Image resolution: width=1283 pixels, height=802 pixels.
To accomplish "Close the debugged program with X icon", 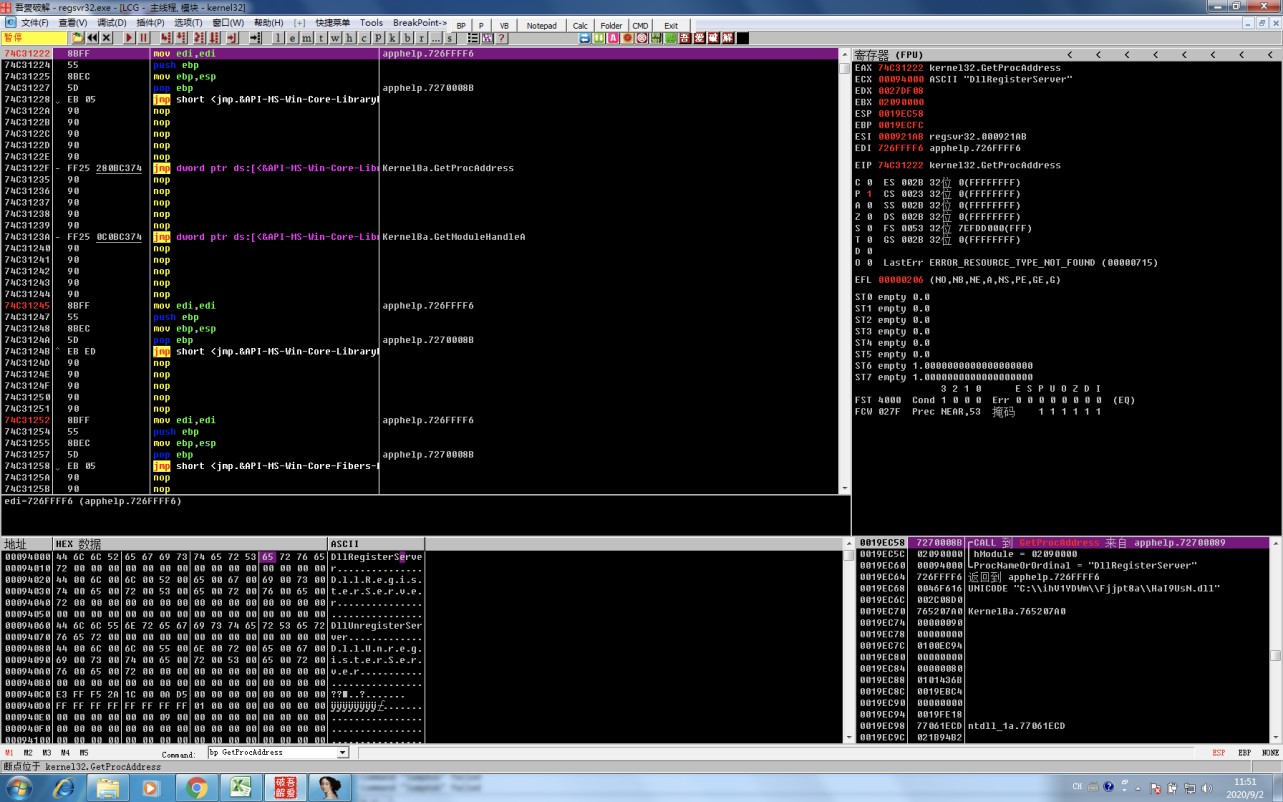I will 106,38.
